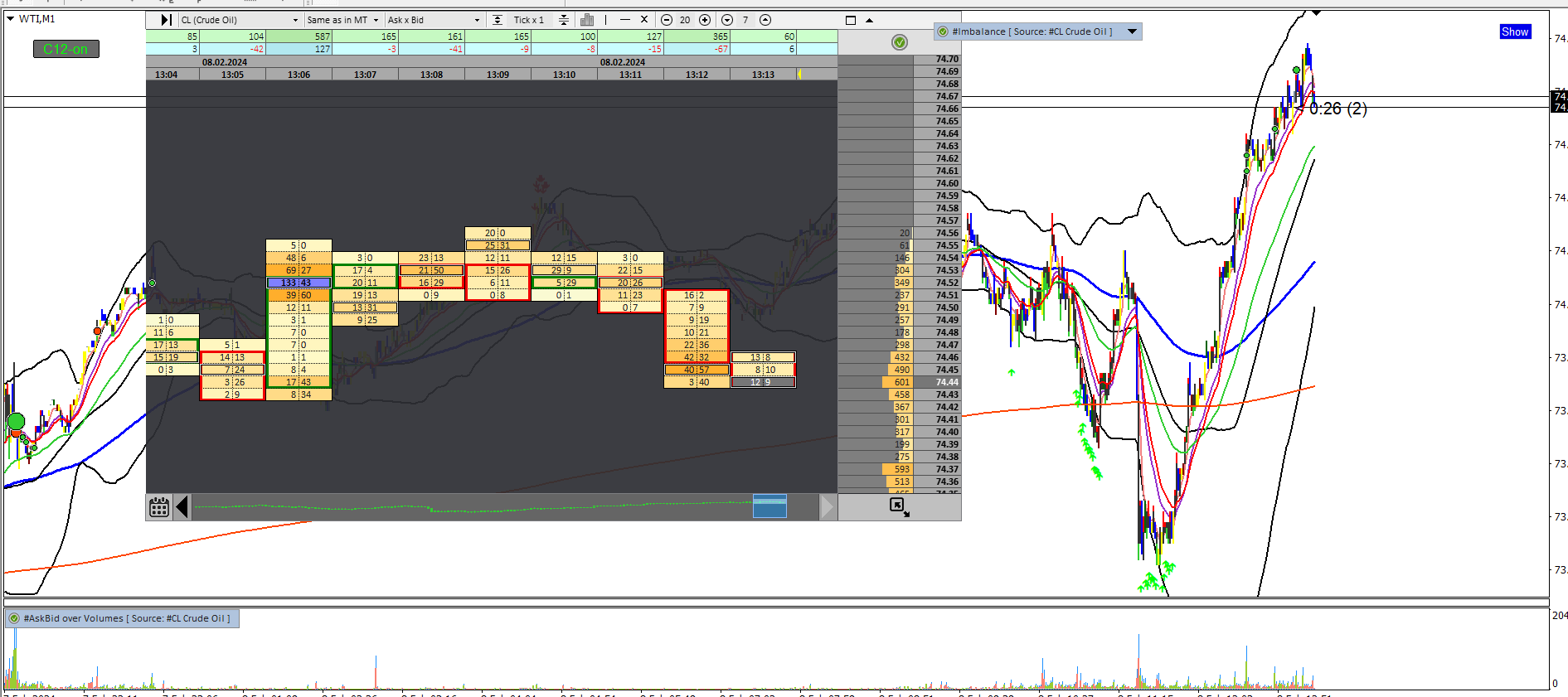Increase the value 20 with plus button

pos(705,20)
